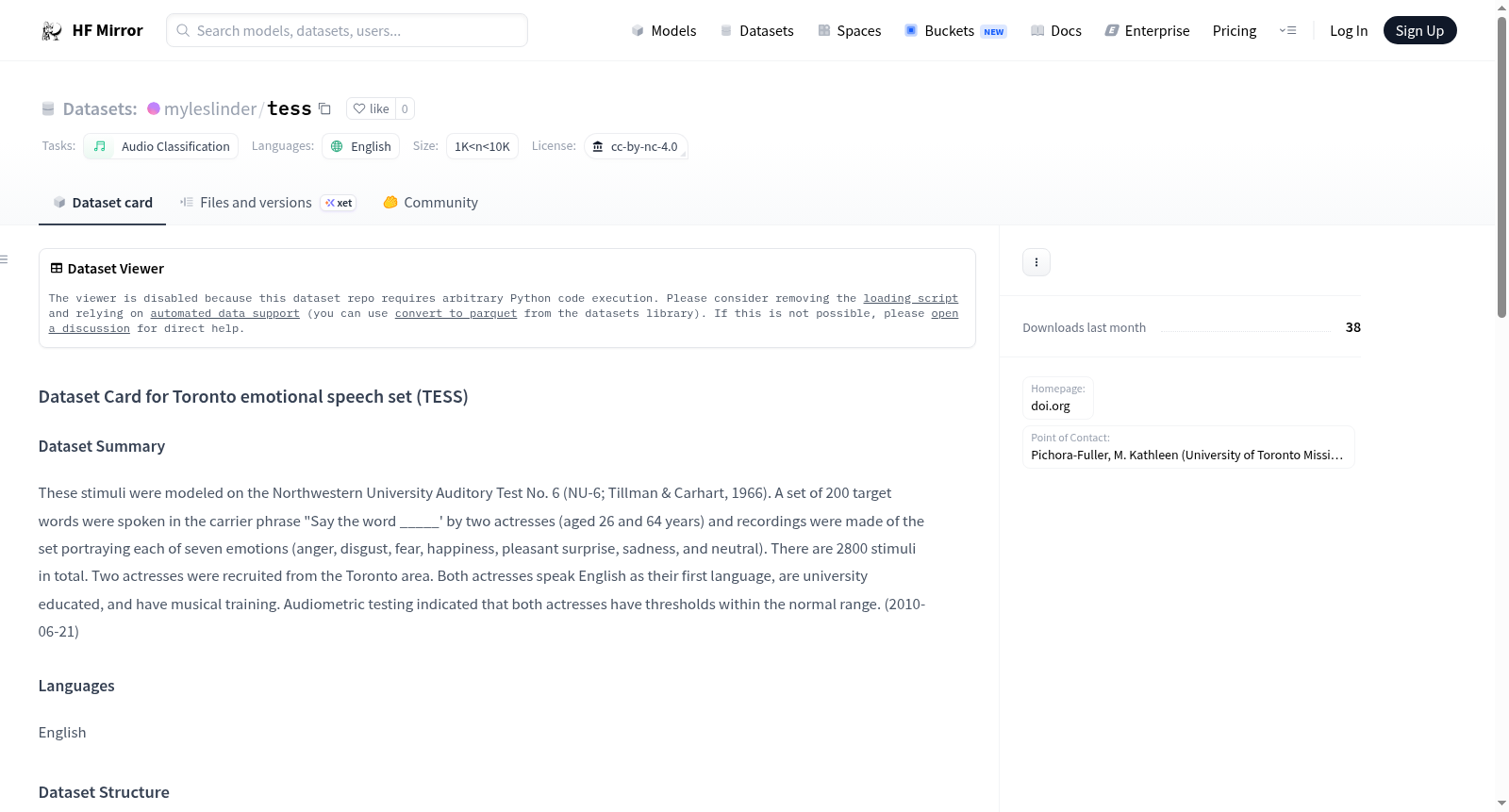Screen dimensions: 1509x812
Task: Open the myleslinder profile link
Action: tap(210, 108)
